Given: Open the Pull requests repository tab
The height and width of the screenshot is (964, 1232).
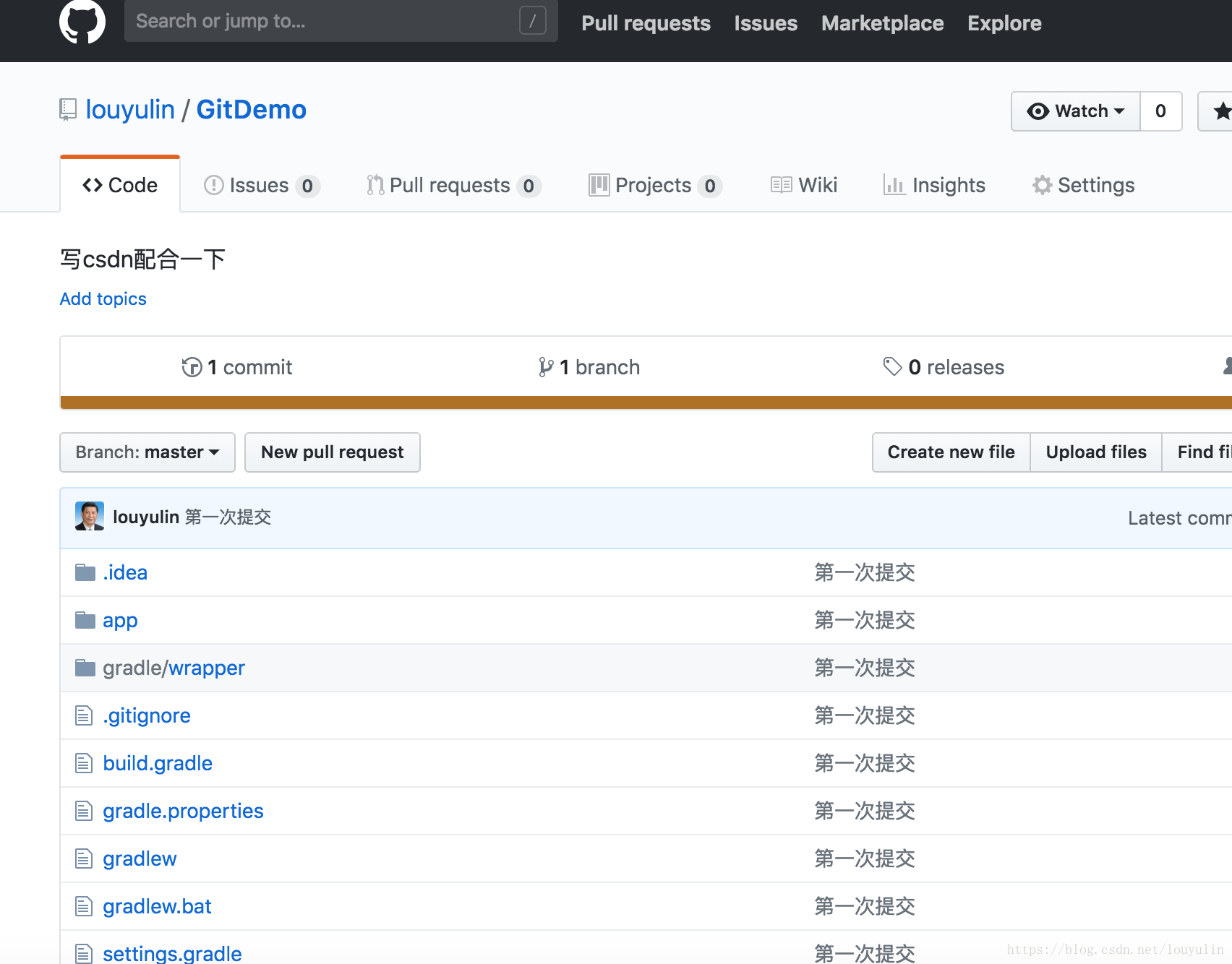Looking at the screenshot, I should 453,186.
